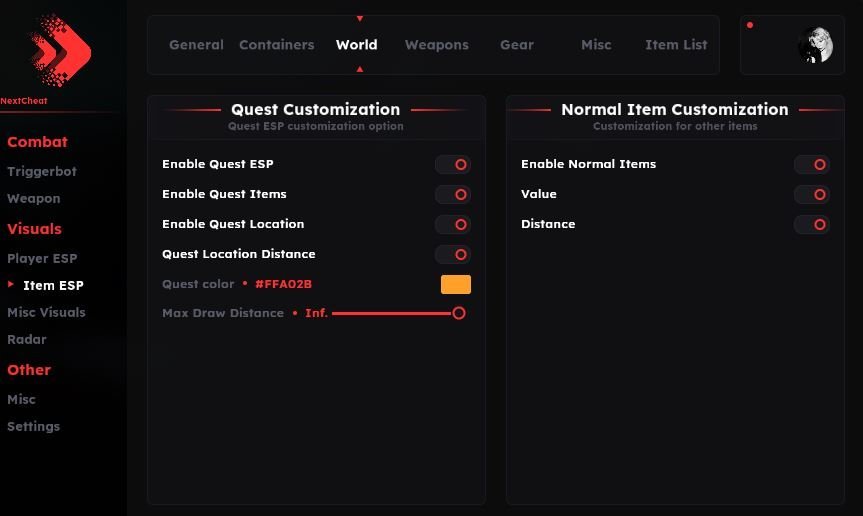Image resolution: width=863 pixels, height=516 pixels.
Task: Open Settings in the sidebar
Action: tap(33, 426)
